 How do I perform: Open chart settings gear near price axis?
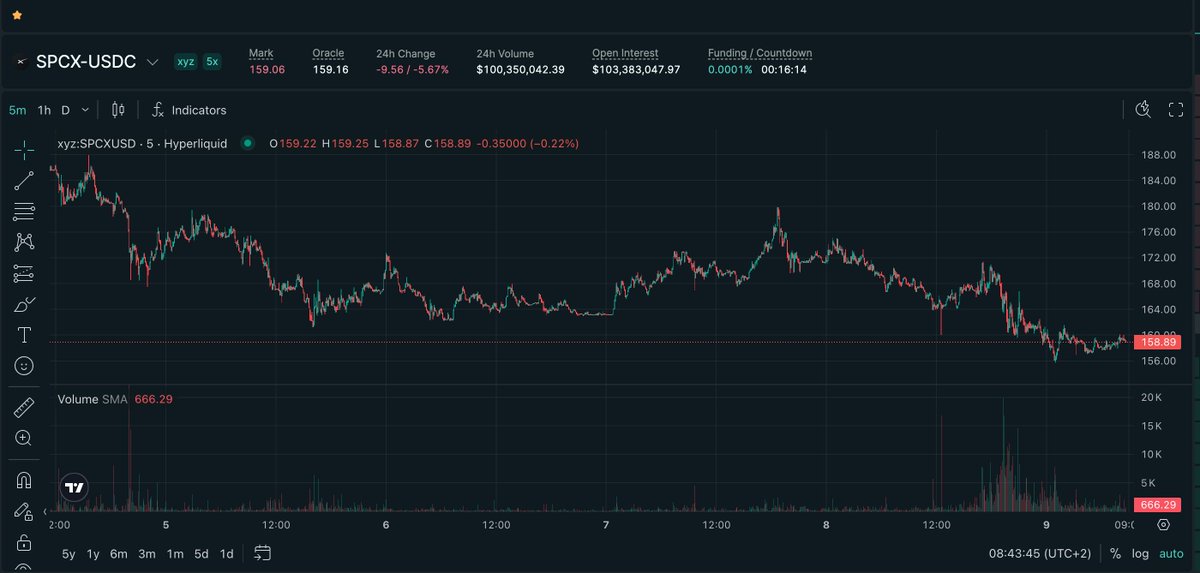click(1164, 525)
